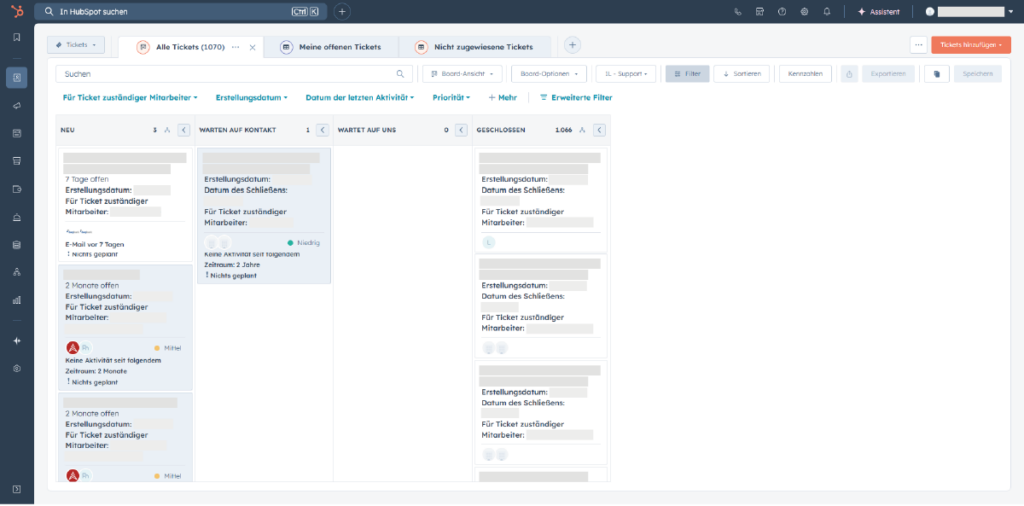
Task: Open the notifications bell in the top bar
Action: 827,12
